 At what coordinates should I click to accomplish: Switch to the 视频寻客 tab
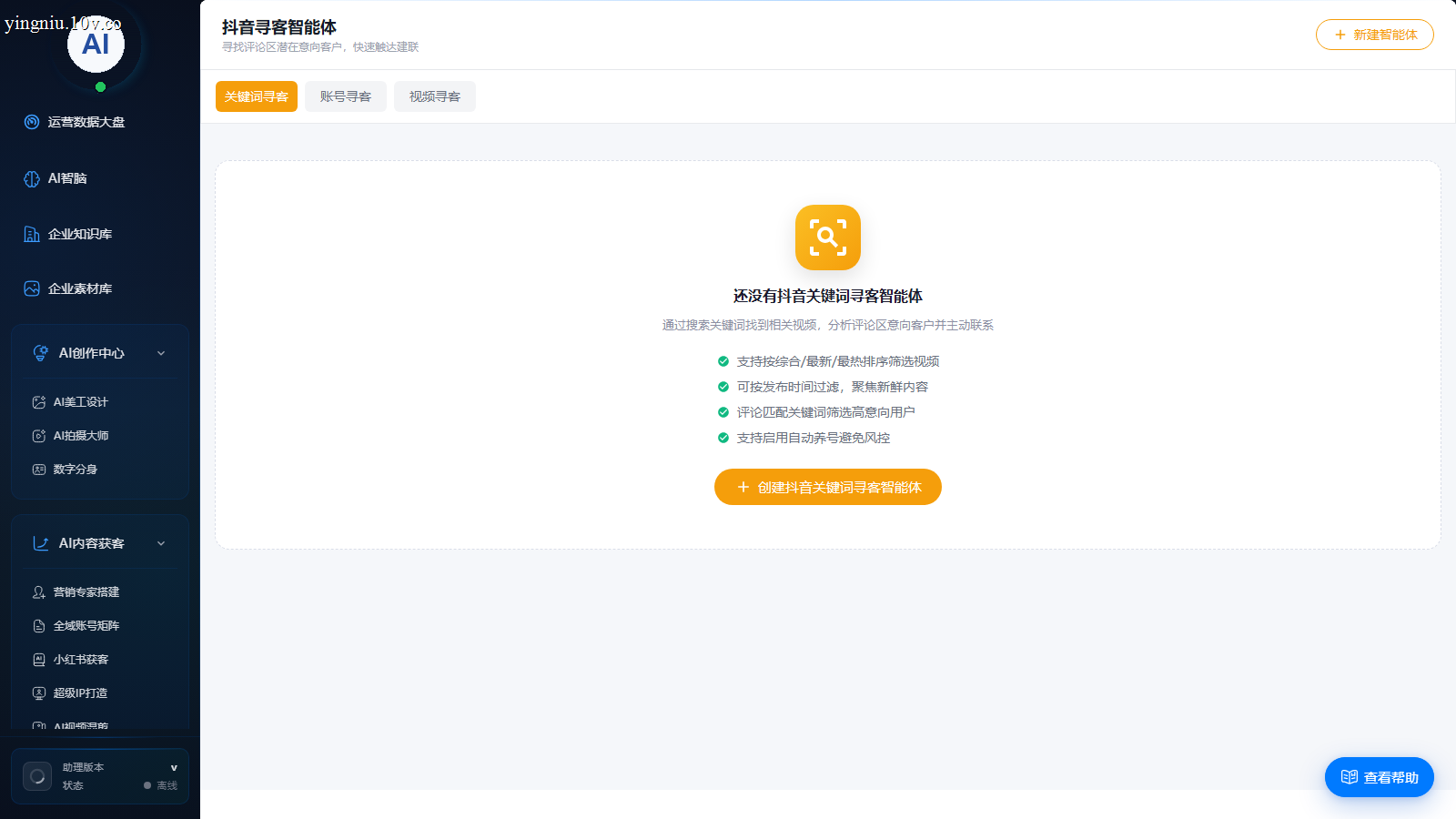pos(435,96)
